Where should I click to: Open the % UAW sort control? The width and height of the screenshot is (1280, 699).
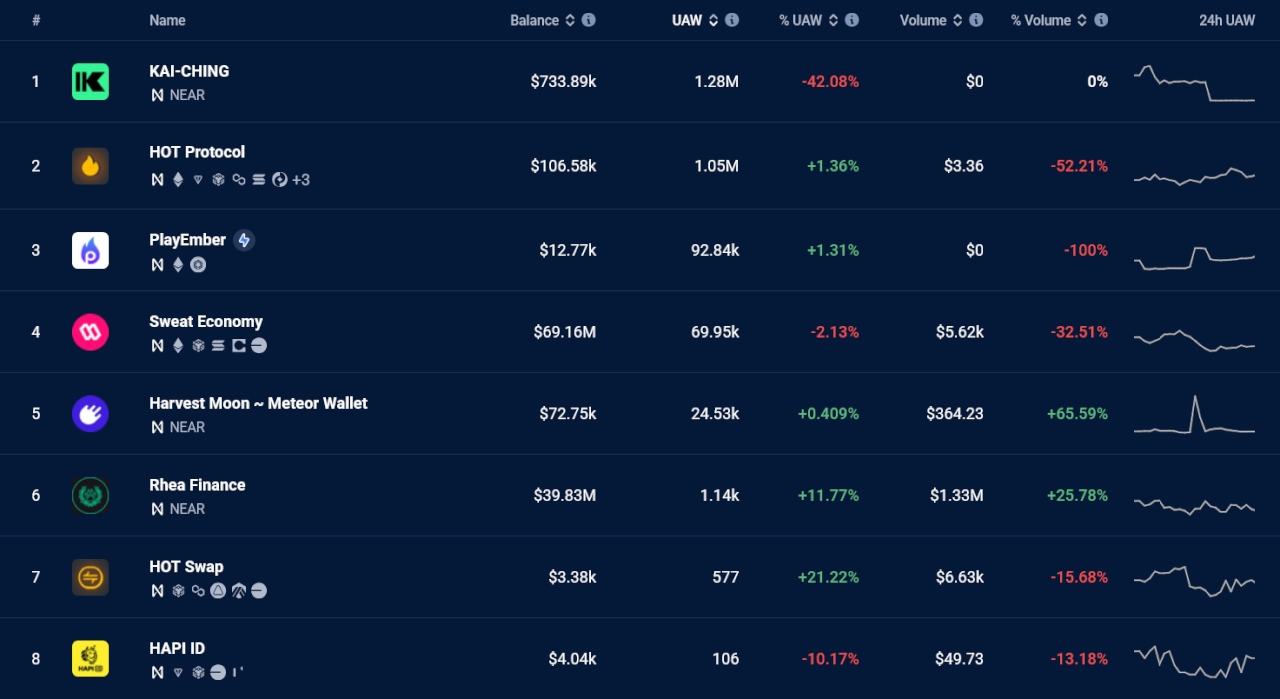tap(835, 20)
